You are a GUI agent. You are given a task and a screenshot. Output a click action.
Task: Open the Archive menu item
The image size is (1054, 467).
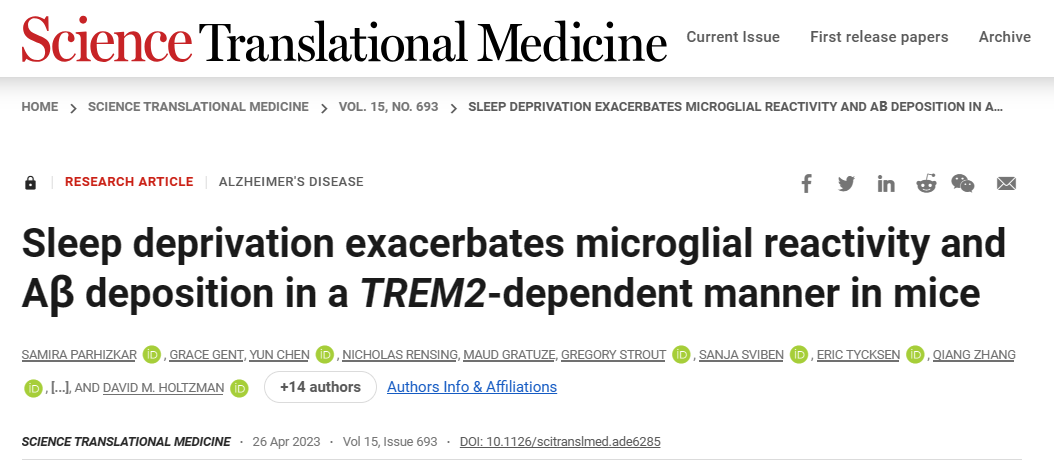[1005, 37]
